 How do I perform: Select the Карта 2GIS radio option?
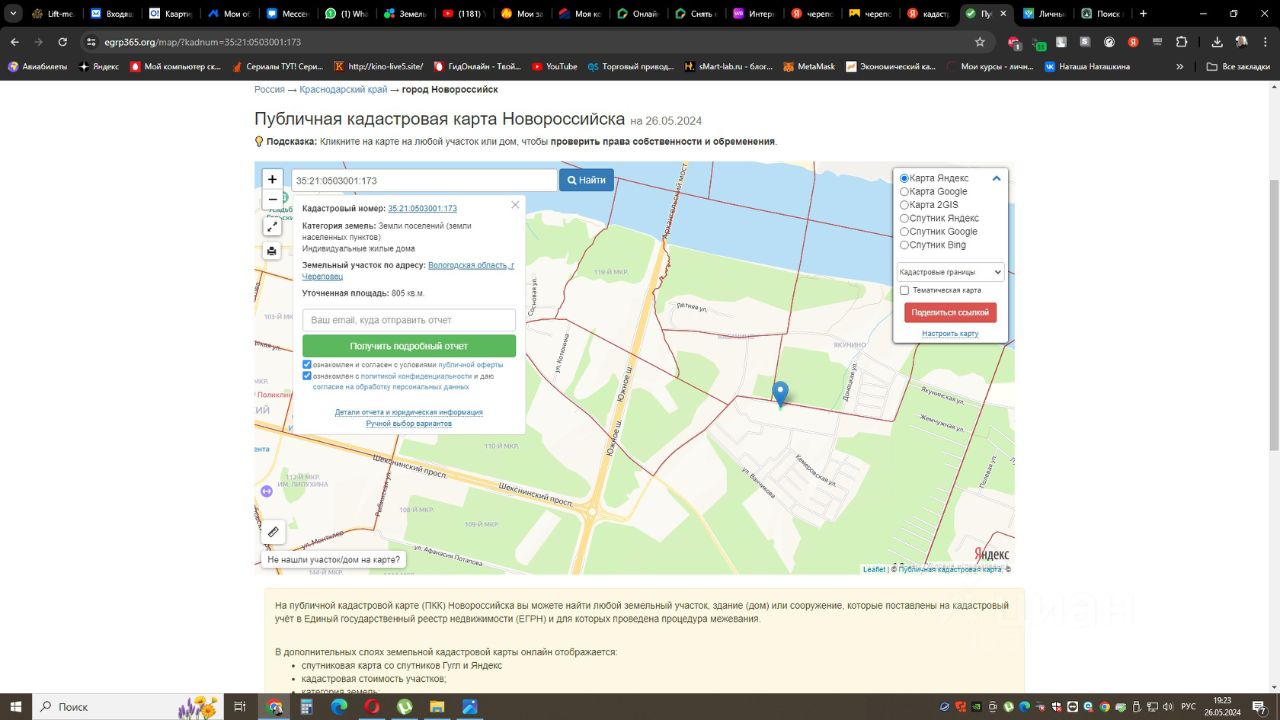[x=904, y=205]
